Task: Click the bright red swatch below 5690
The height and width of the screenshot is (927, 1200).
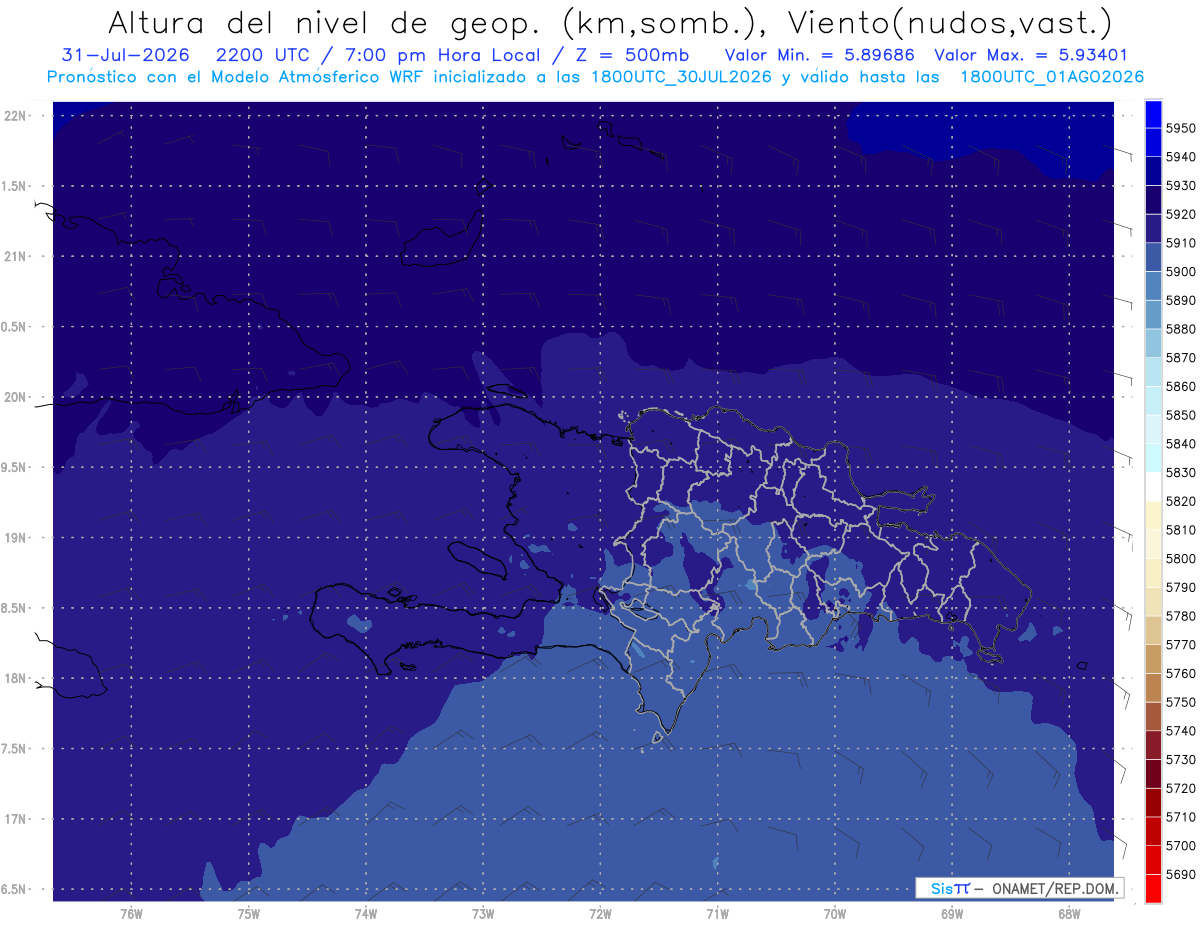Action: tap(1152, 888)
